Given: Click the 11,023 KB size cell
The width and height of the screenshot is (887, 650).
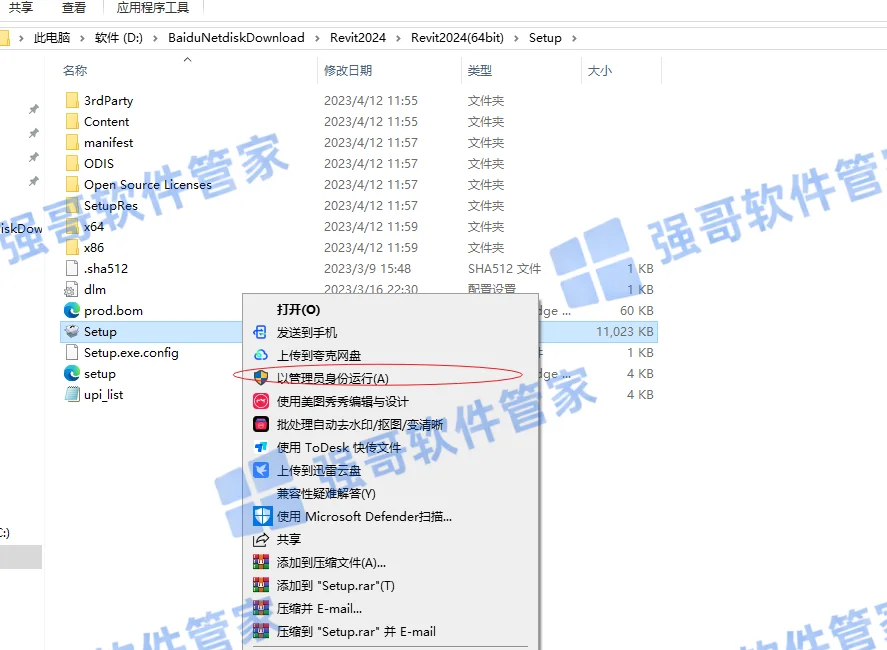Looking at the screenshot, I should [625, 332].
